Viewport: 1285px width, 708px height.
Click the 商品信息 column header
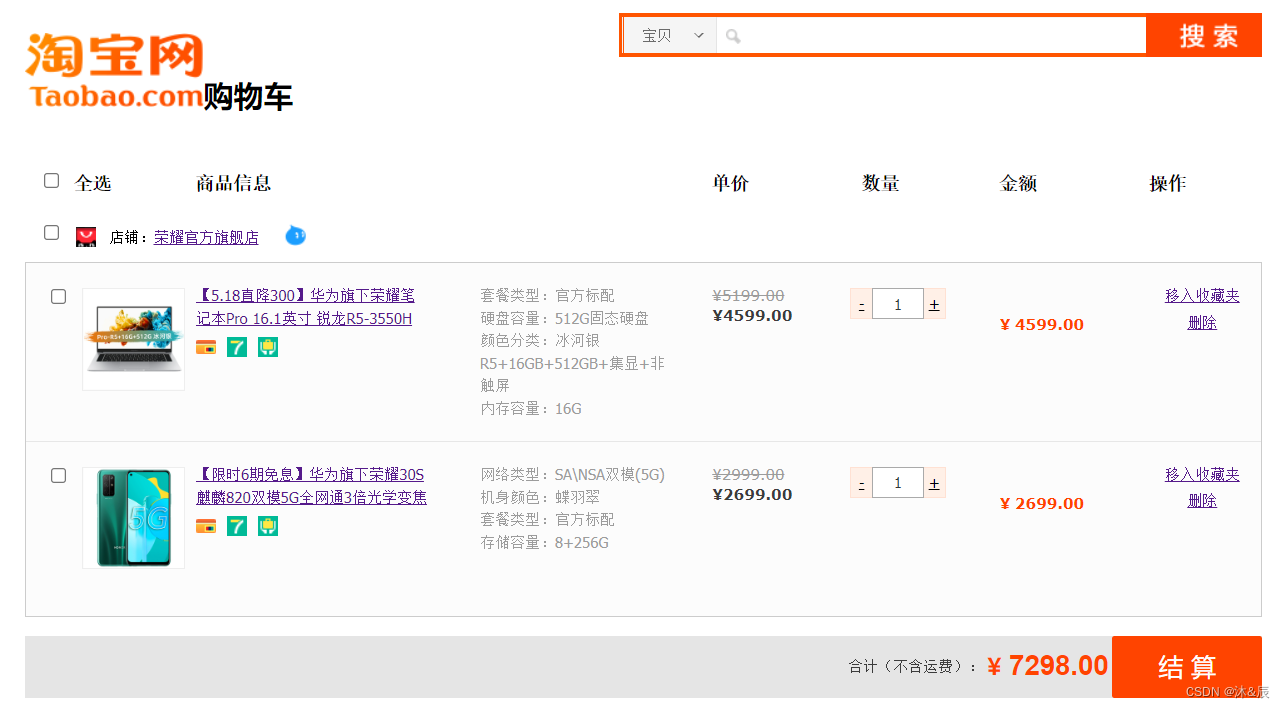pyautogui.click(x=233, y=183)
